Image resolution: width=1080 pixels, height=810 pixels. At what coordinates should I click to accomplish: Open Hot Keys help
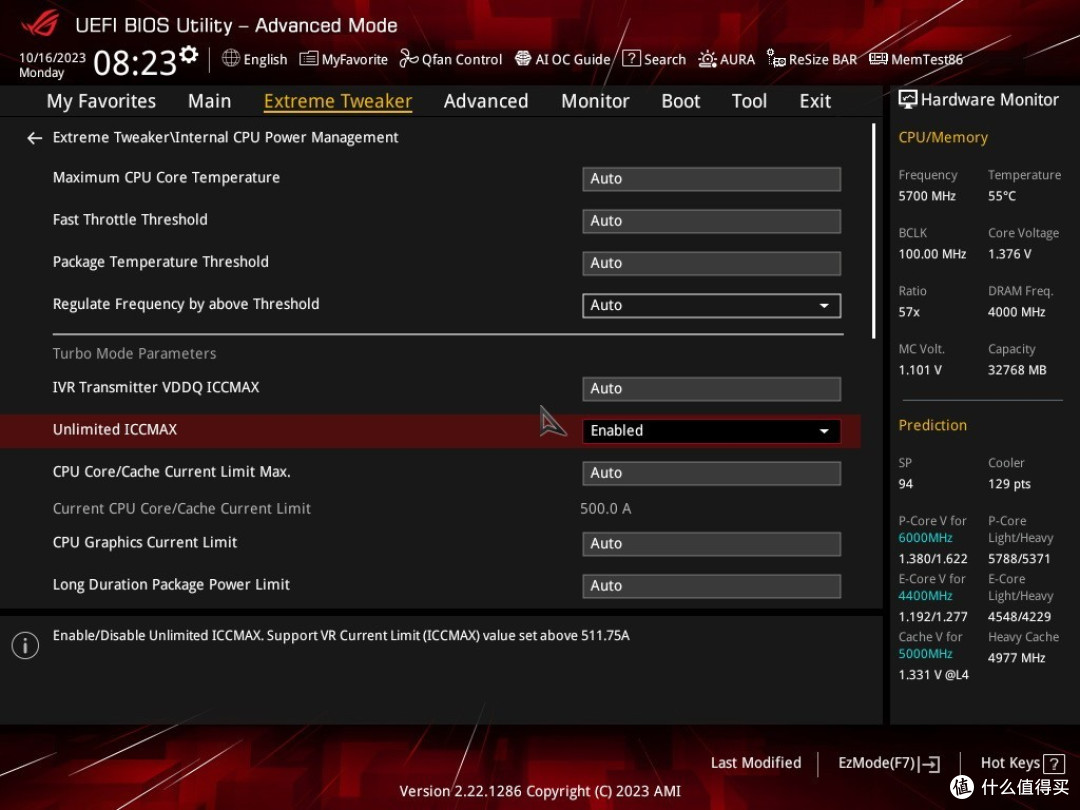[x=1022, y=763]
